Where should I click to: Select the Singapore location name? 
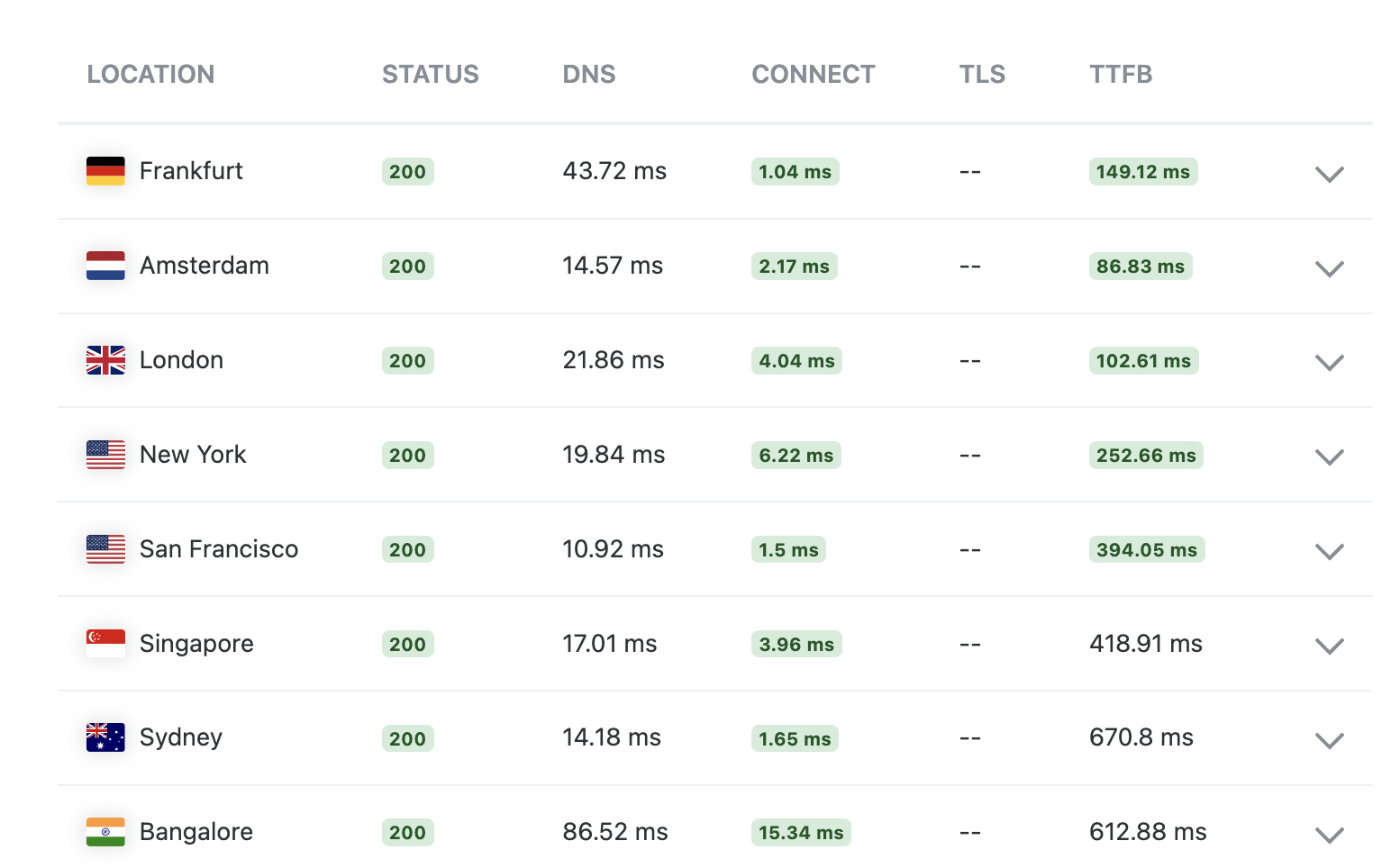(x=196, y=644)
